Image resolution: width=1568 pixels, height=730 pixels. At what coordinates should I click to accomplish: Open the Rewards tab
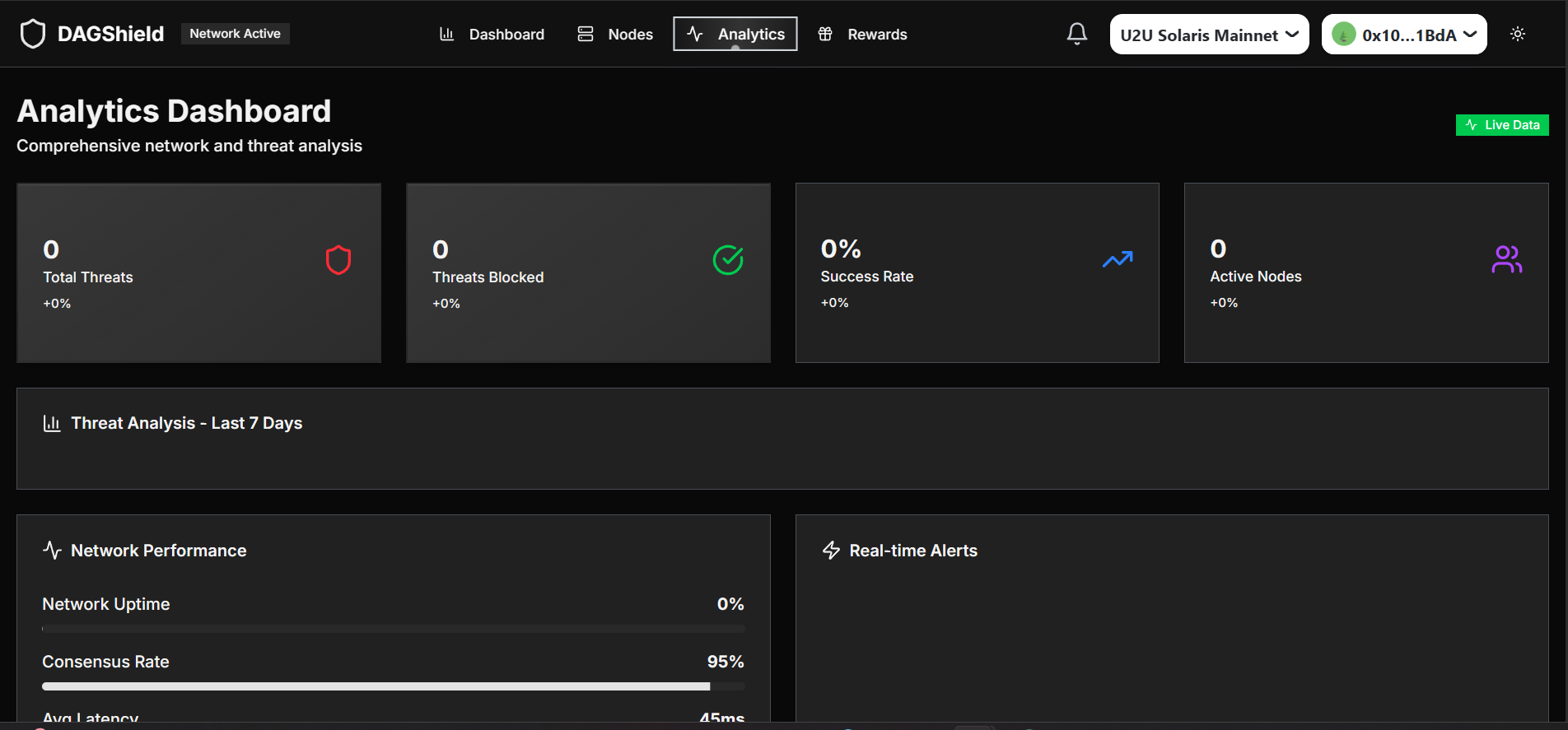(x=862, y=34)
